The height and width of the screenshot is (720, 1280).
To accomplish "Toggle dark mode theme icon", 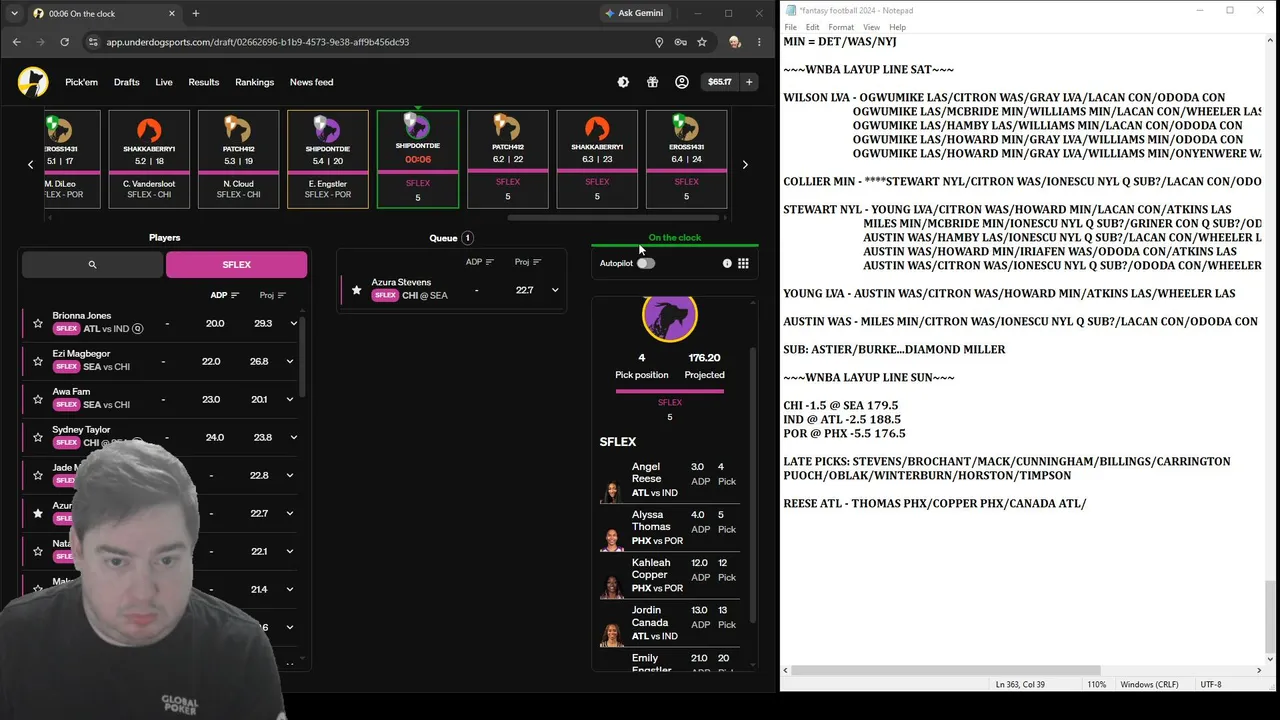I will [x=623, y=82].
